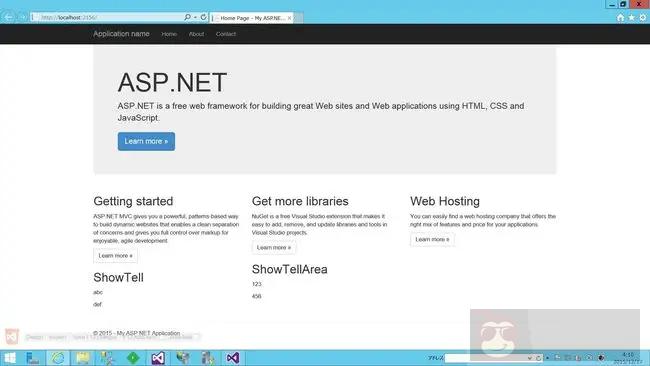Click the blue Learn more button
The width and height of the screenshot is (650, 366).
(x=146, y=141)
